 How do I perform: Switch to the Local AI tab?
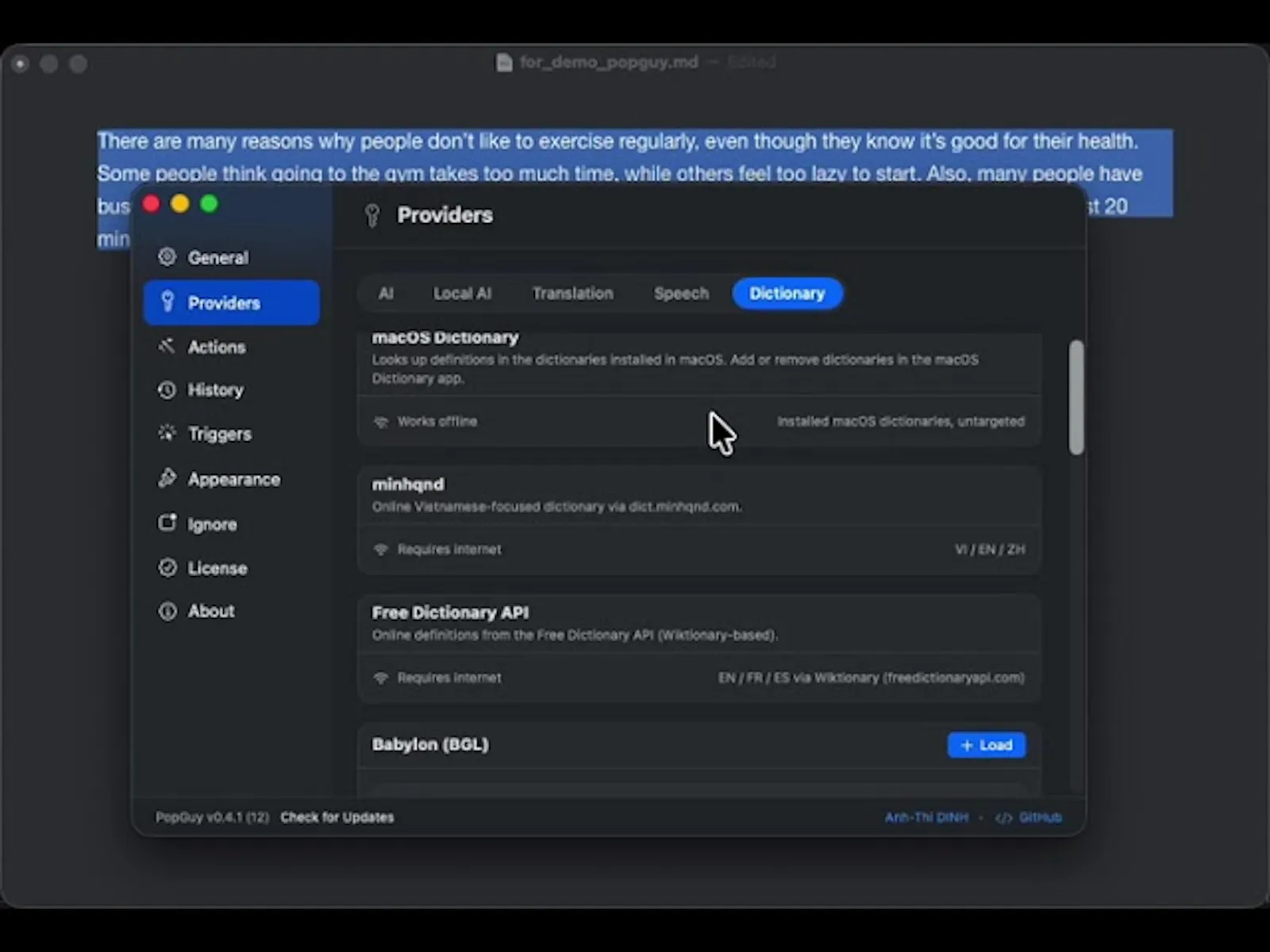click(462, 294)
